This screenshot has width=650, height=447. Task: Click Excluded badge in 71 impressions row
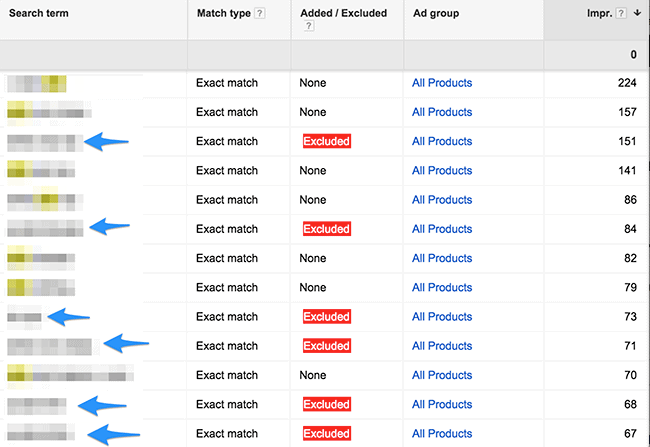click(x=327, y=346)
